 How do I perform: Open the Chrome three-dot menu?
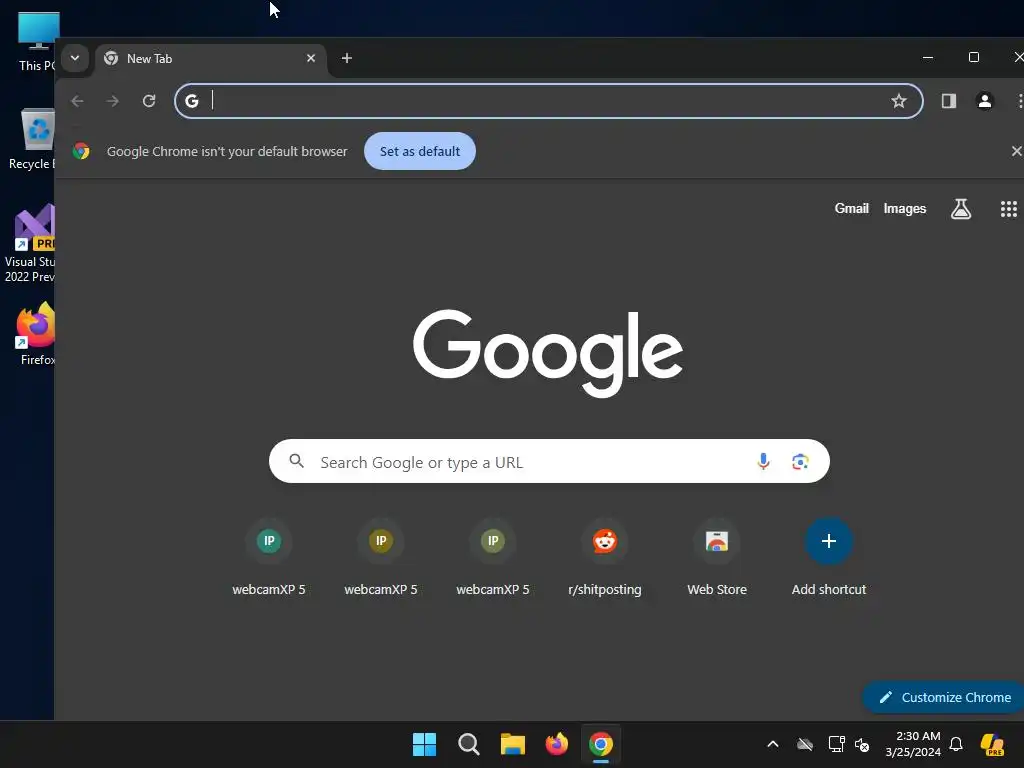click(1019, 101)
